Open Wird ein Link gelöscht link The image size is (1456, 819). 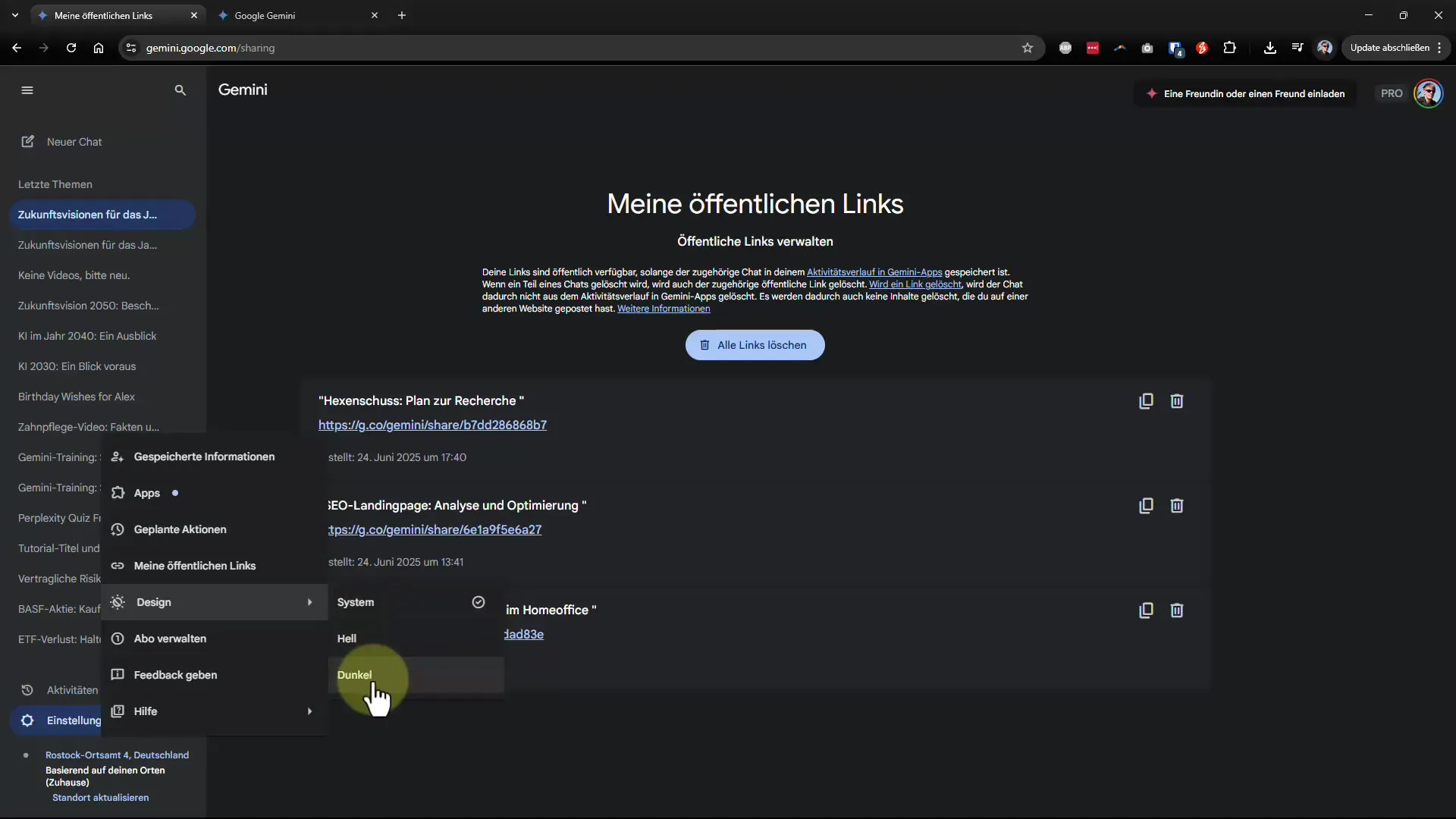point(915,284)
